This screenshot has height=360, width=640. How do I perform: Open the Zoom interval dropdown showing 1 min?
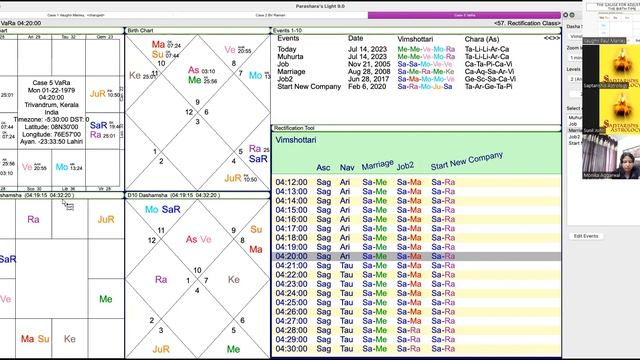tap(576, 58)
